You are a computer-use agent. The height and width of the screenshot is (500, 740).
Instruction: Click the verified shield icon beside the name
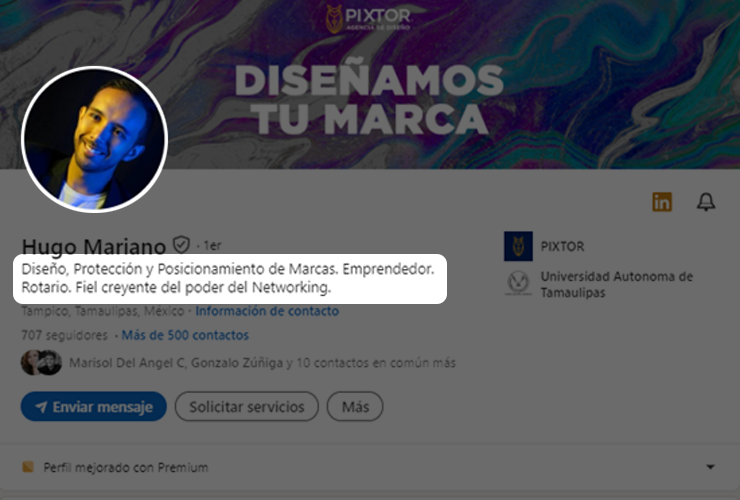(x=181, y=245)
